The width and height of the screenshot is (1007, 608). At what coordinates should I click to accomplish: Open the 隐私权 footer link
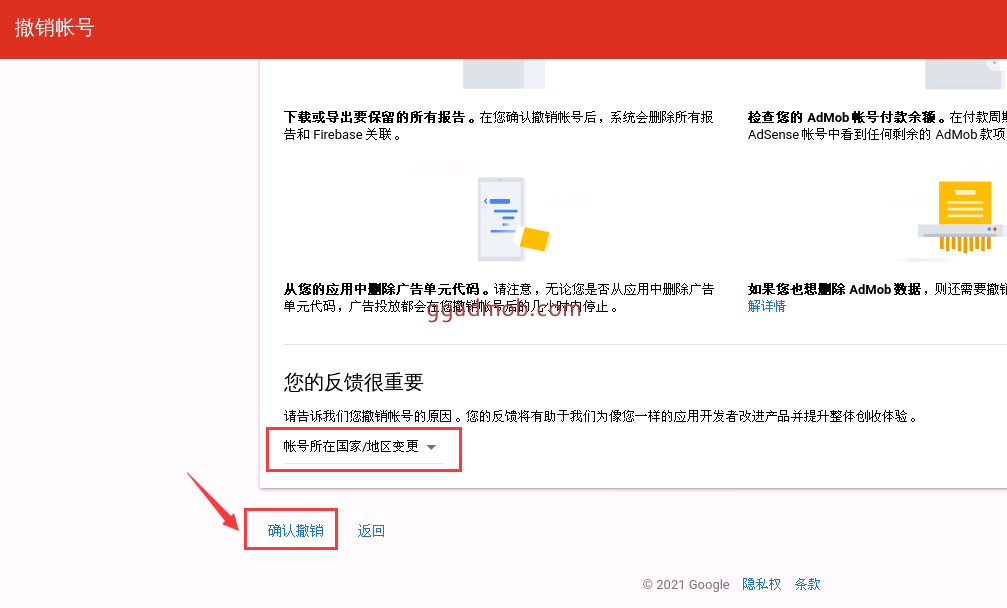coord(762,585)
